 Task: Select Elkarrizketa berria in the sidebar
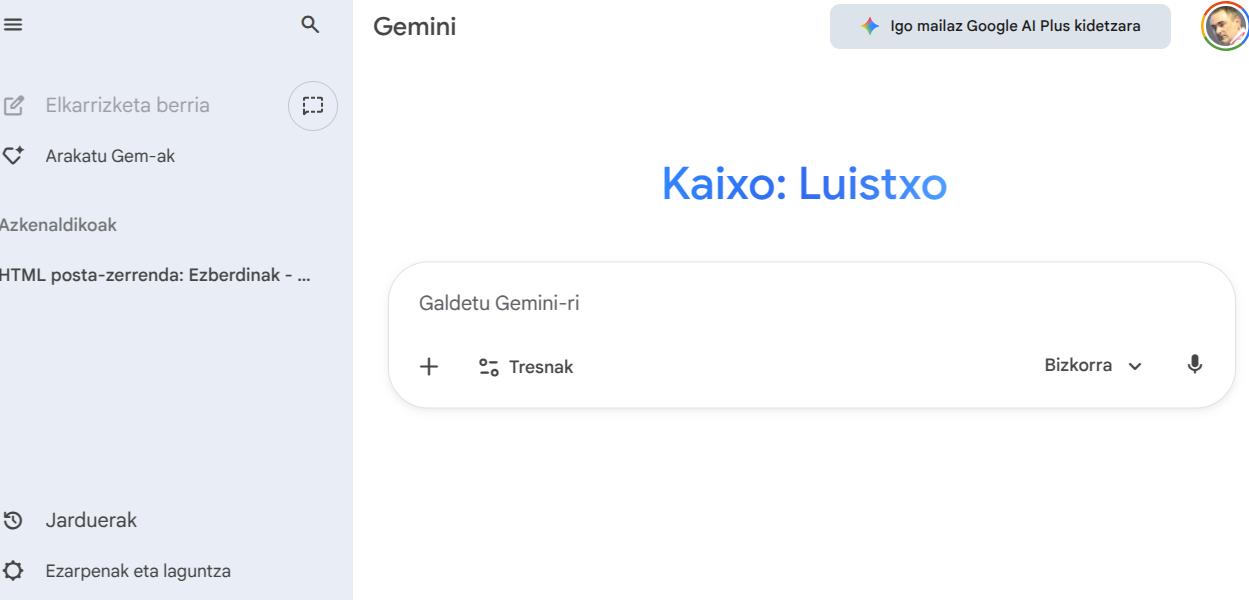coord(128,105)
